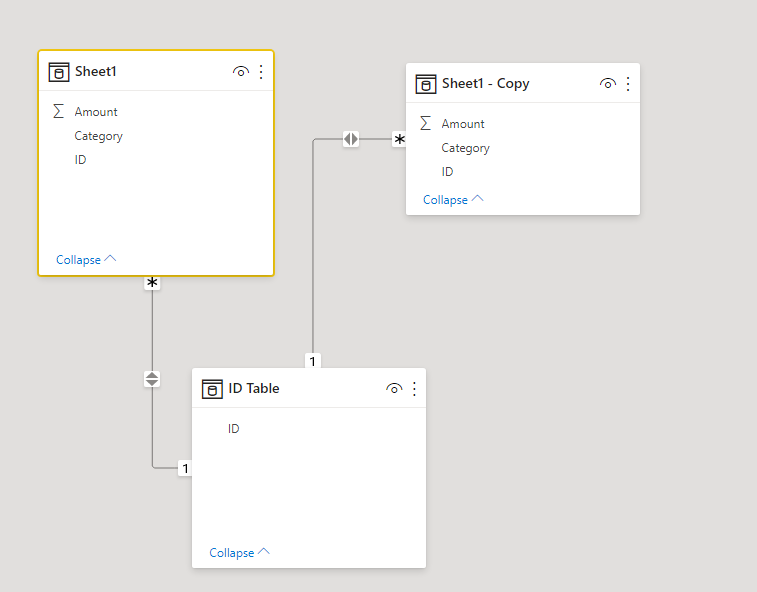
Task: Select the Sheet1 table header title
Action: click(96, 71)
